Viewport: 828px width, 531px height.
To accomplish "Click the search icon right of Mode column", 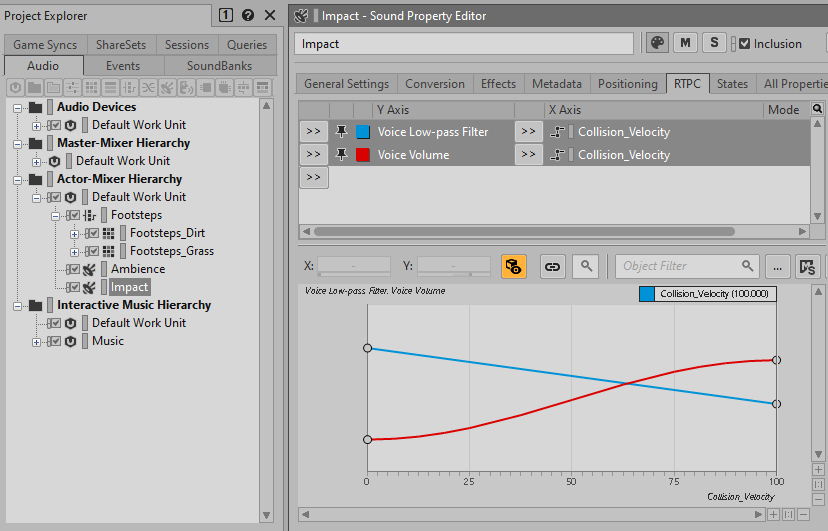I will point(817,109).
